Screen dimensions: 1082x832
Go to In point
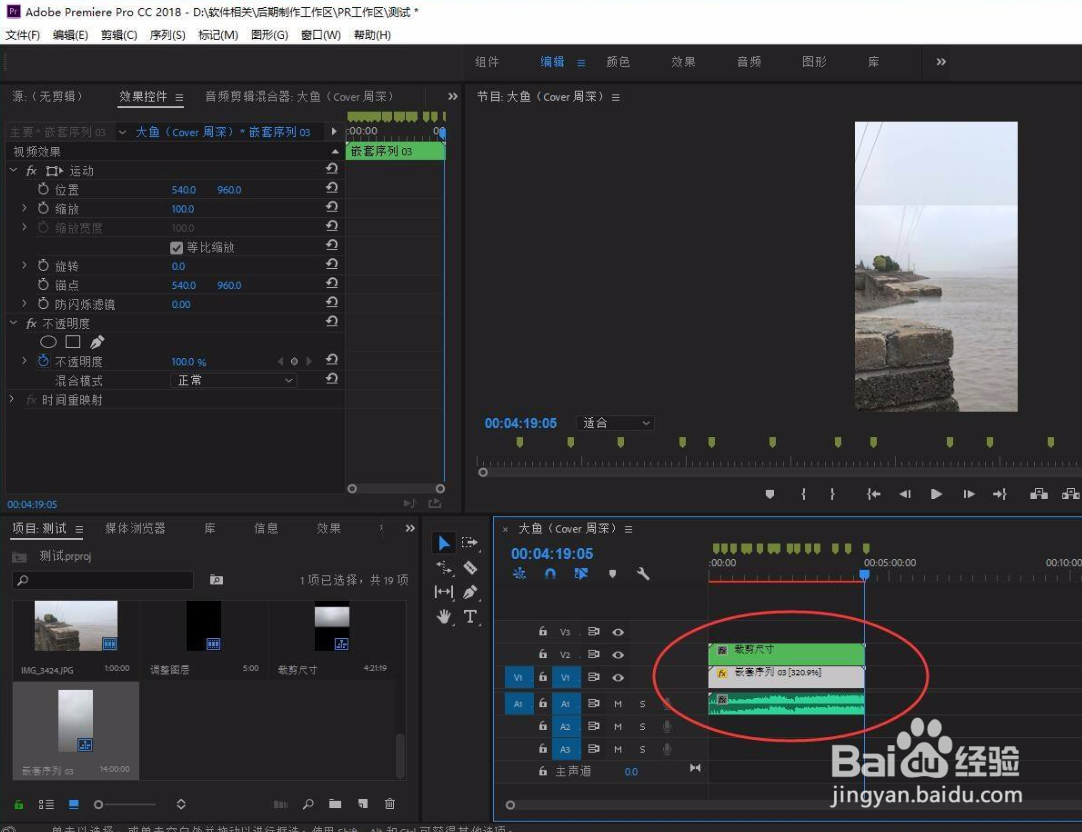pos(873,494)
